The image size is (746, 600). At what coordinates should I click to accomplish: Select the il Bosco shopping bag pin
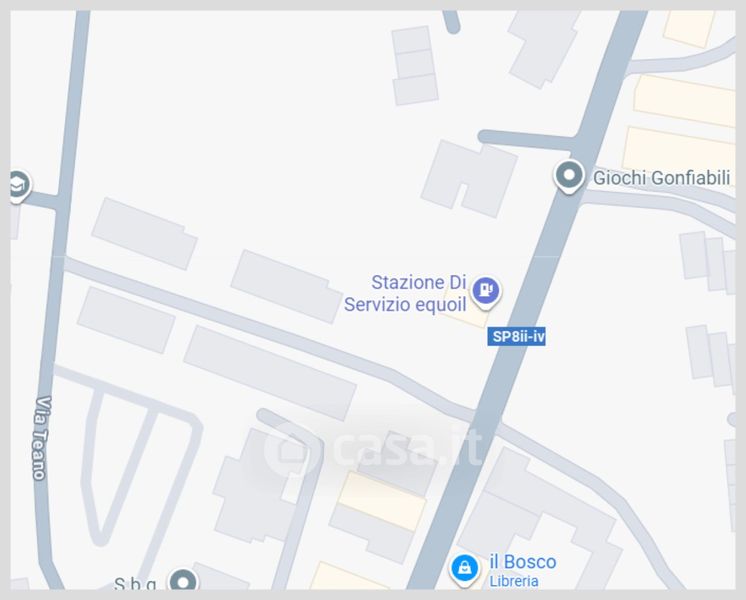(x=465, y=570)
